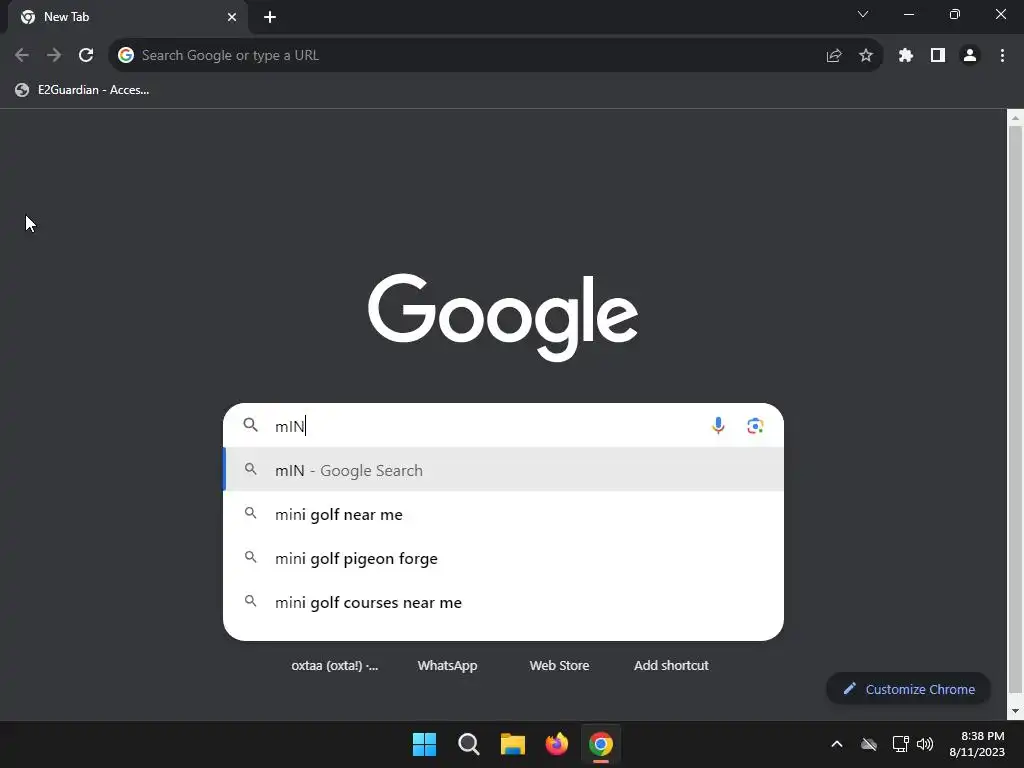
Task: Click the back navigation arrow
Action: [22, 56]
